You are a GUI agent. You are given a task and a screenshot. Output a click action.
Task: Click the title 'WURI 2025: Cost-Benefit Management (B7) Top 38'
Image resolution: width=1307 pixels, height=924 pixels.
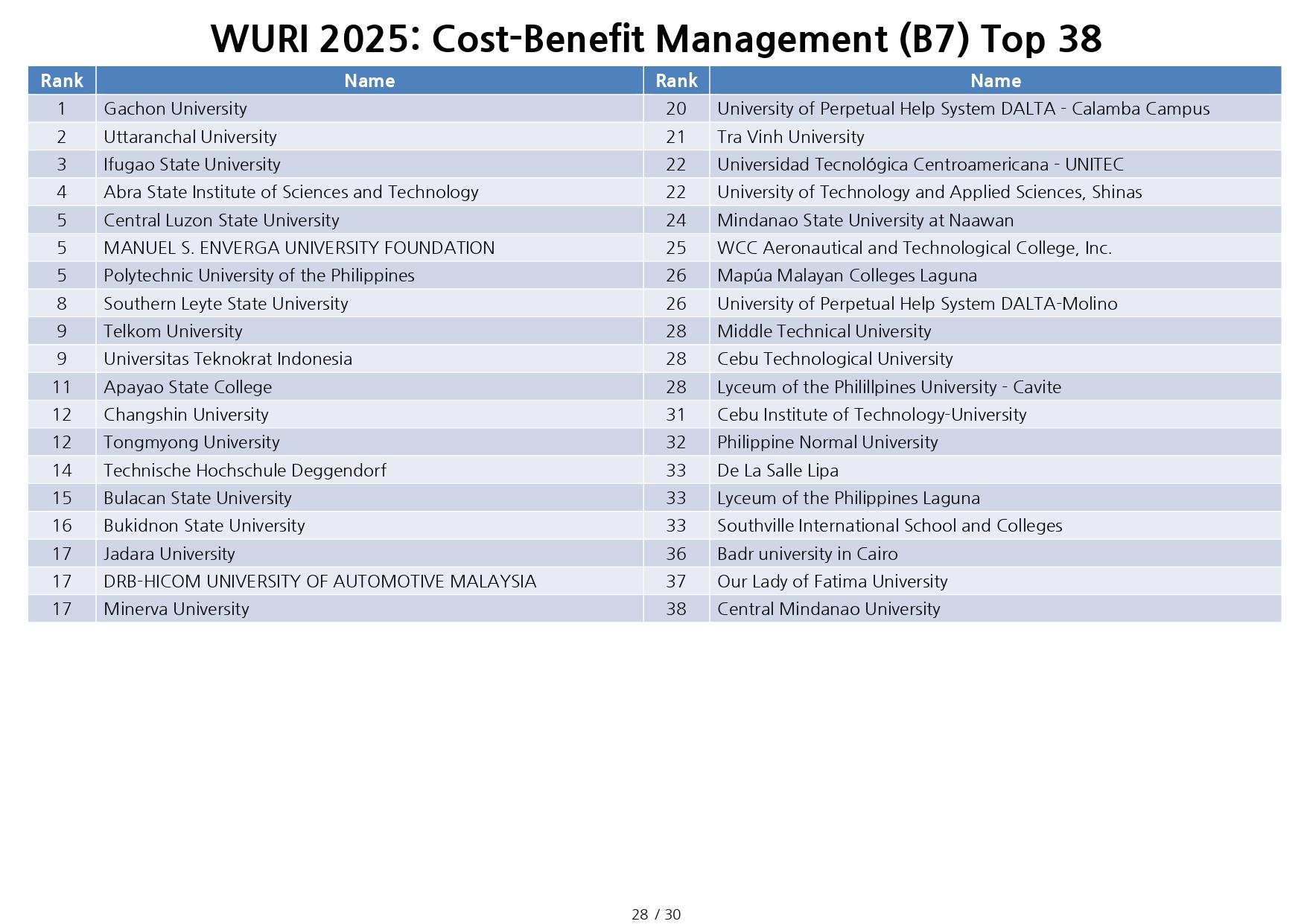[x=656, y=39]
